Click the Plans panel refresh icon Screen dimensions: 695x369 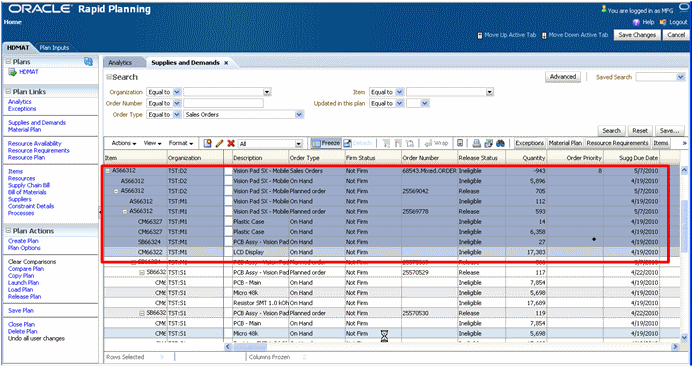(x=88, y=62)
